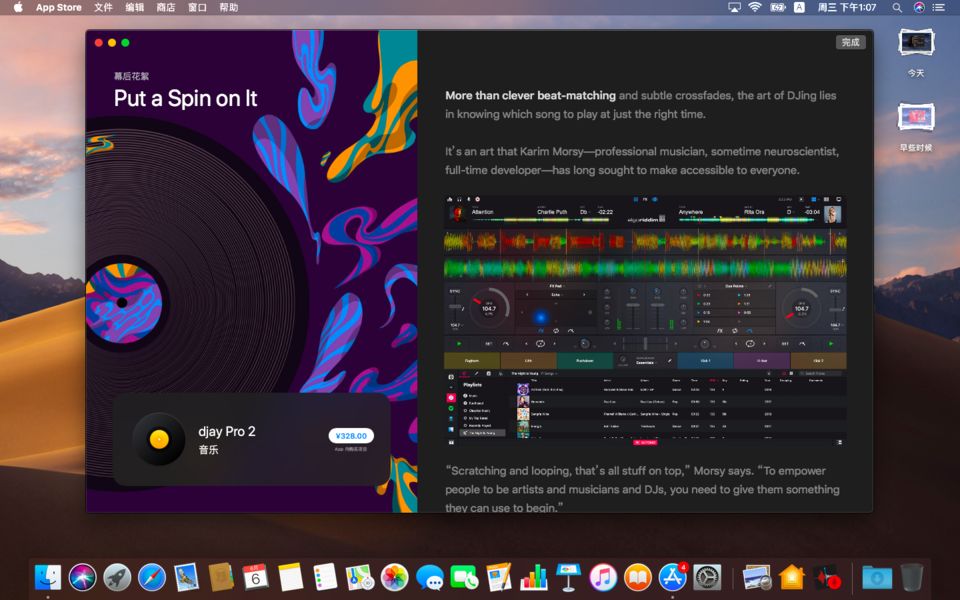Open the 商店 menu

(166, 7)
